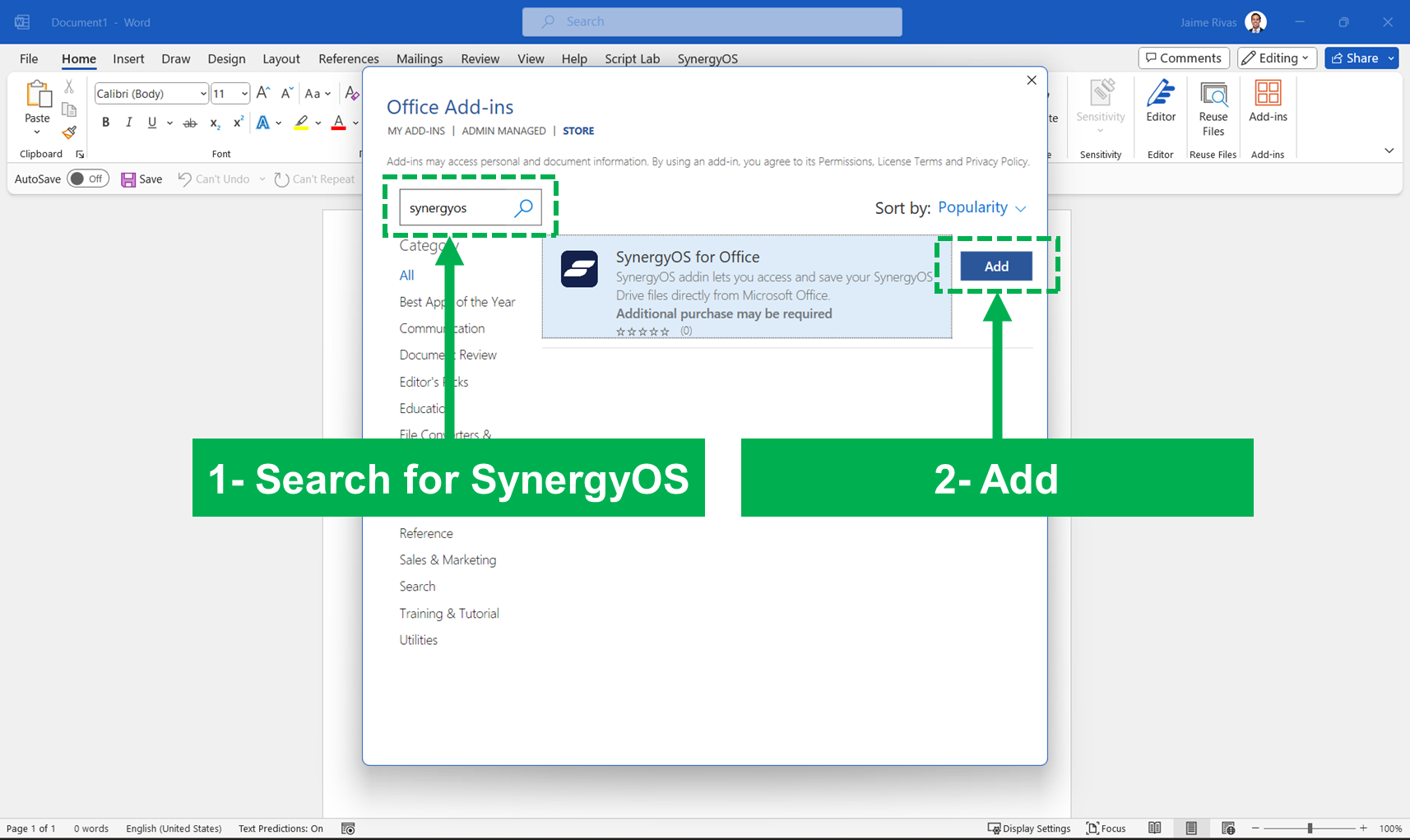Apply Superscript formatting

coord(238,123)
